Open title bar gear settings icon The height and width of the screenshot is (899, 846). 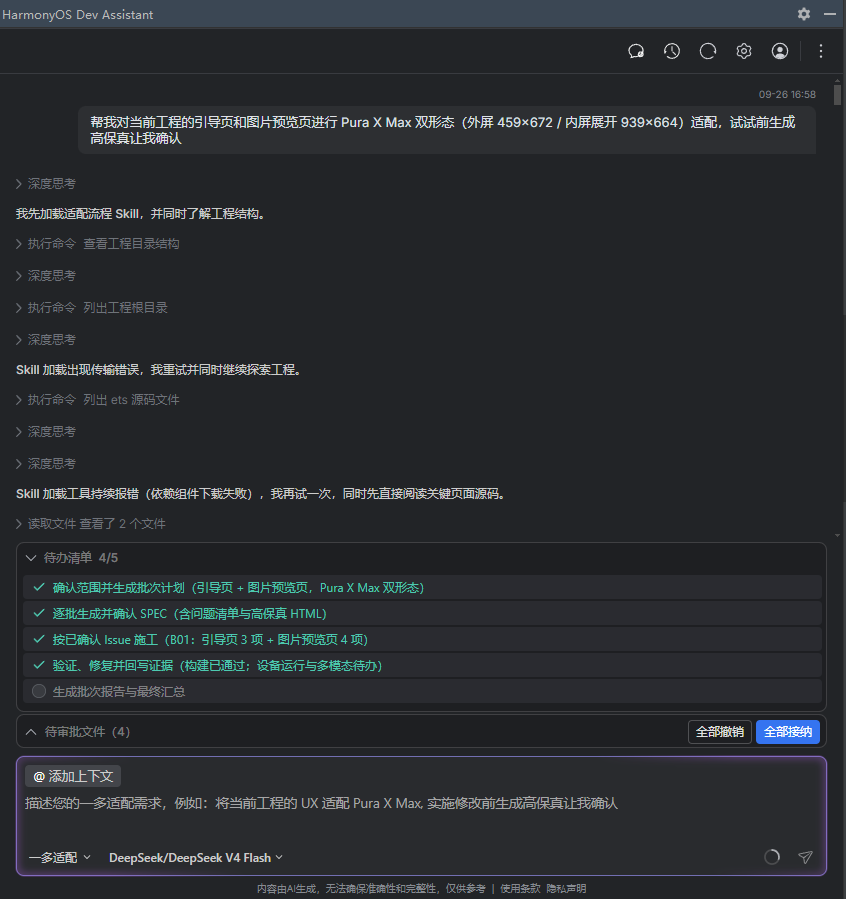[x=804, y=14]
